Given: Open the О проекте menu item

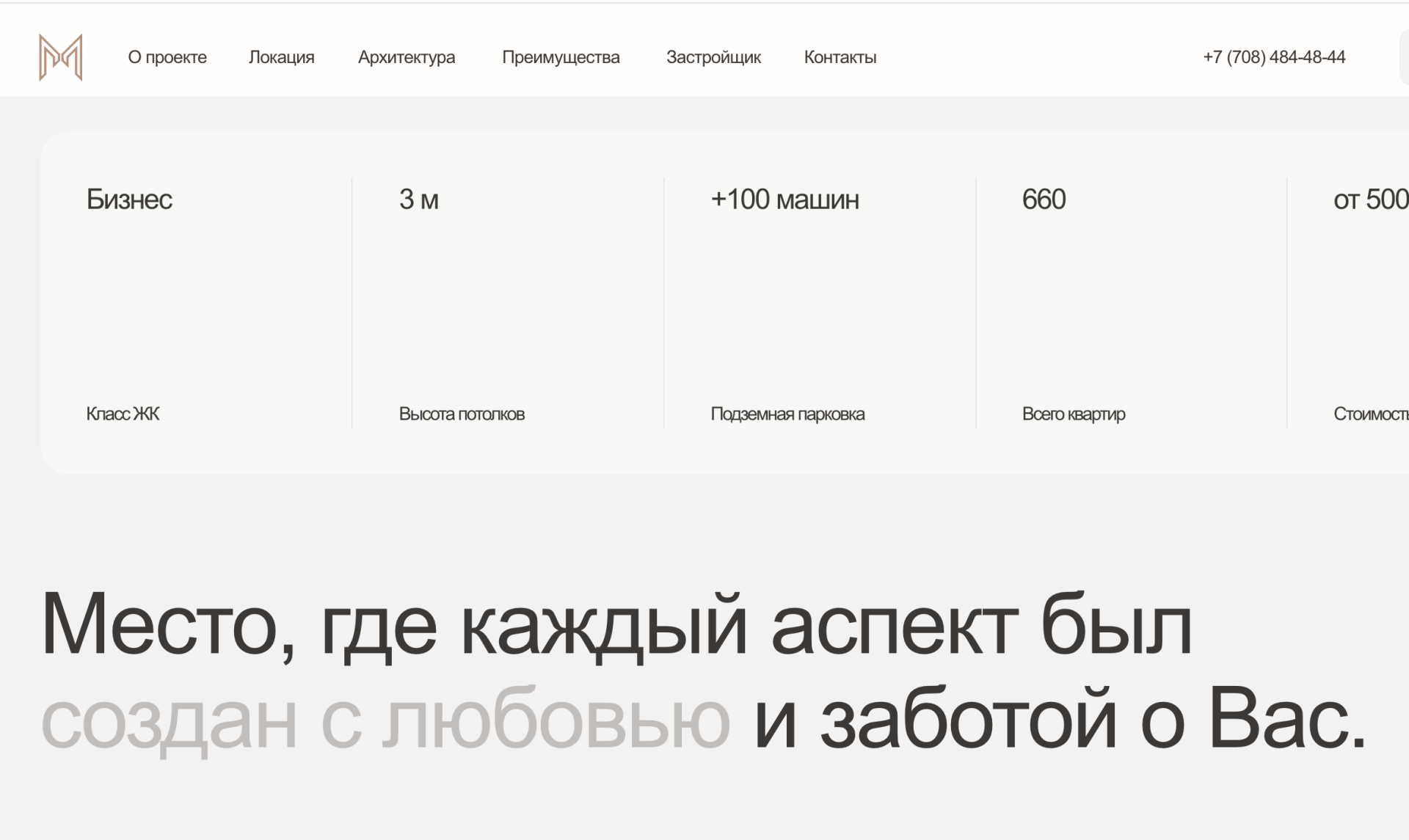Looking at the screenshot, I should point(167,57).
